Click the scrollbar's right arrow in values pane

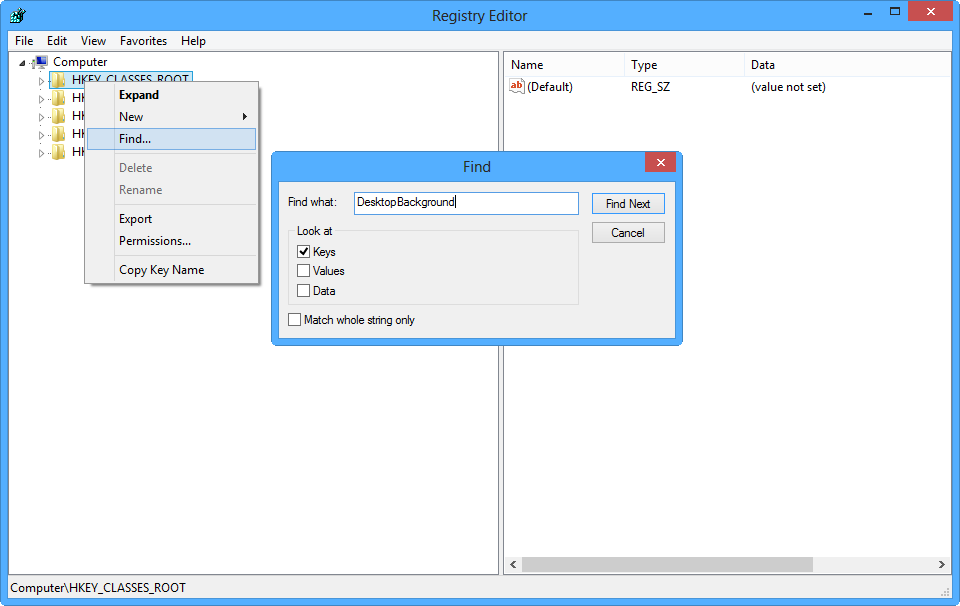tap(942, 564)
